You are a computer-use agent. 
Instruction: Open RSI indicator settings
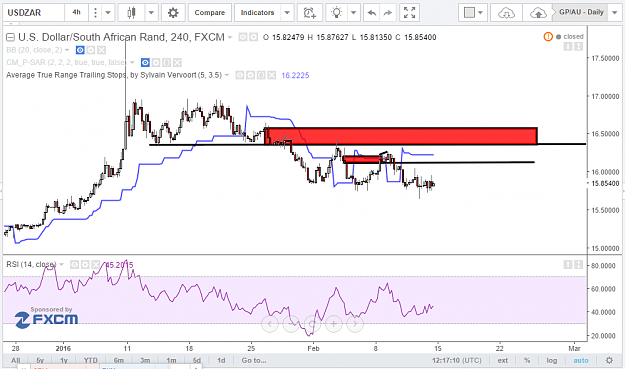(85, 265)
